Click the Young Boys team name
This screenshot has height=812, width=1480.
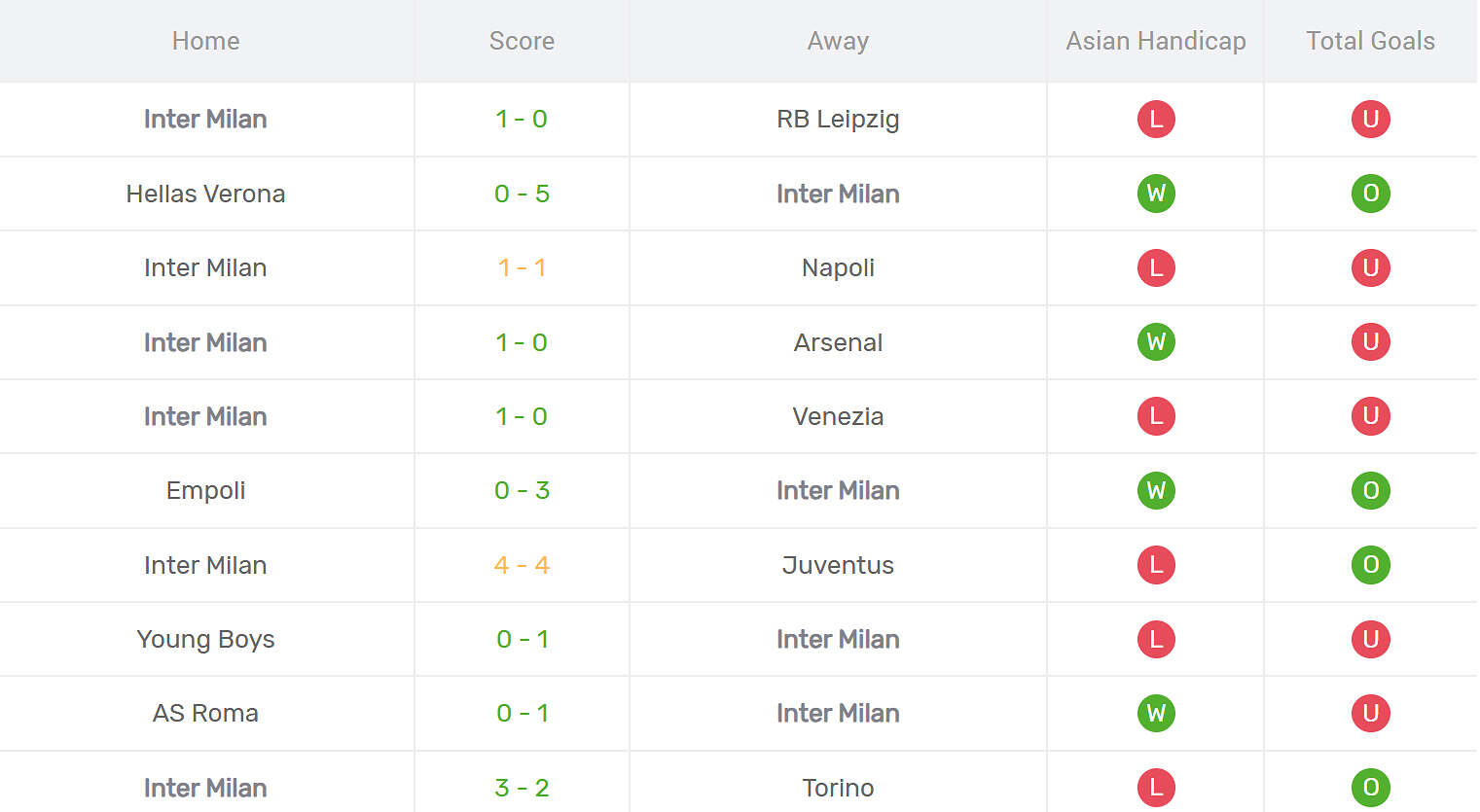point(205,639)
